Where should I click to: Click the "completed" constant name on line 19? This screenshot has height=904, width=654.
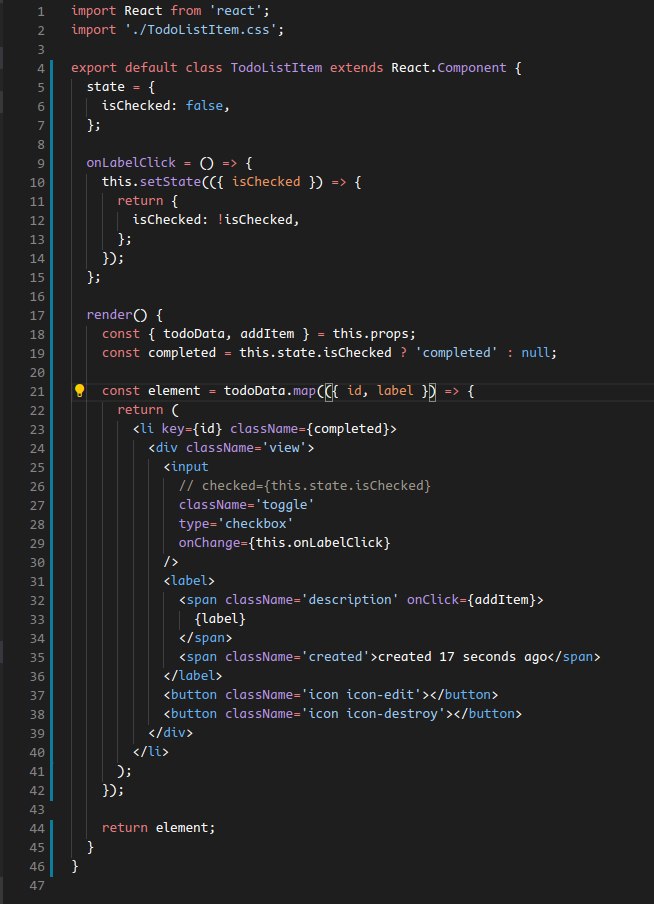coord(182,353)
